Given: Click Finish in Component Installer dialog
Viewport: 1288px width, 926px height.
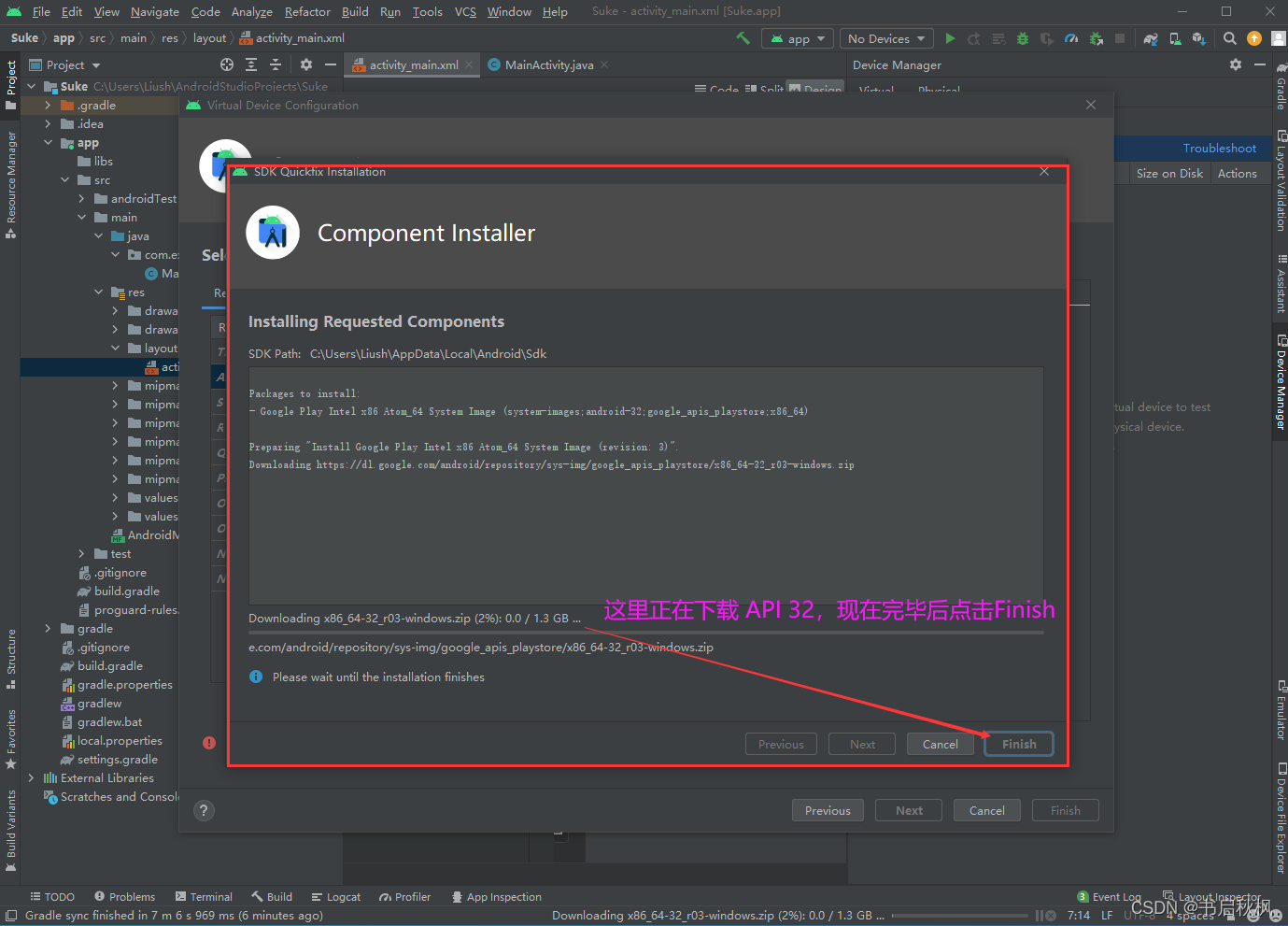Looking at the screenshot, I should click(x=1019, y=745).
